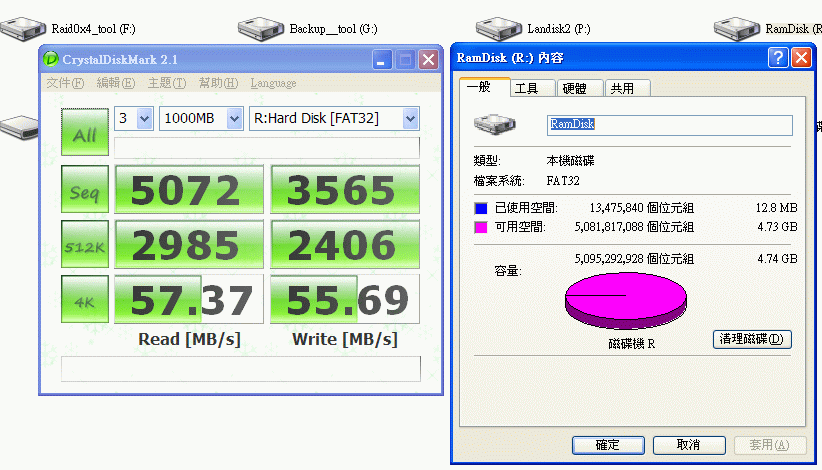Click the 4.74 GB capacity text

tap(777, 258)
